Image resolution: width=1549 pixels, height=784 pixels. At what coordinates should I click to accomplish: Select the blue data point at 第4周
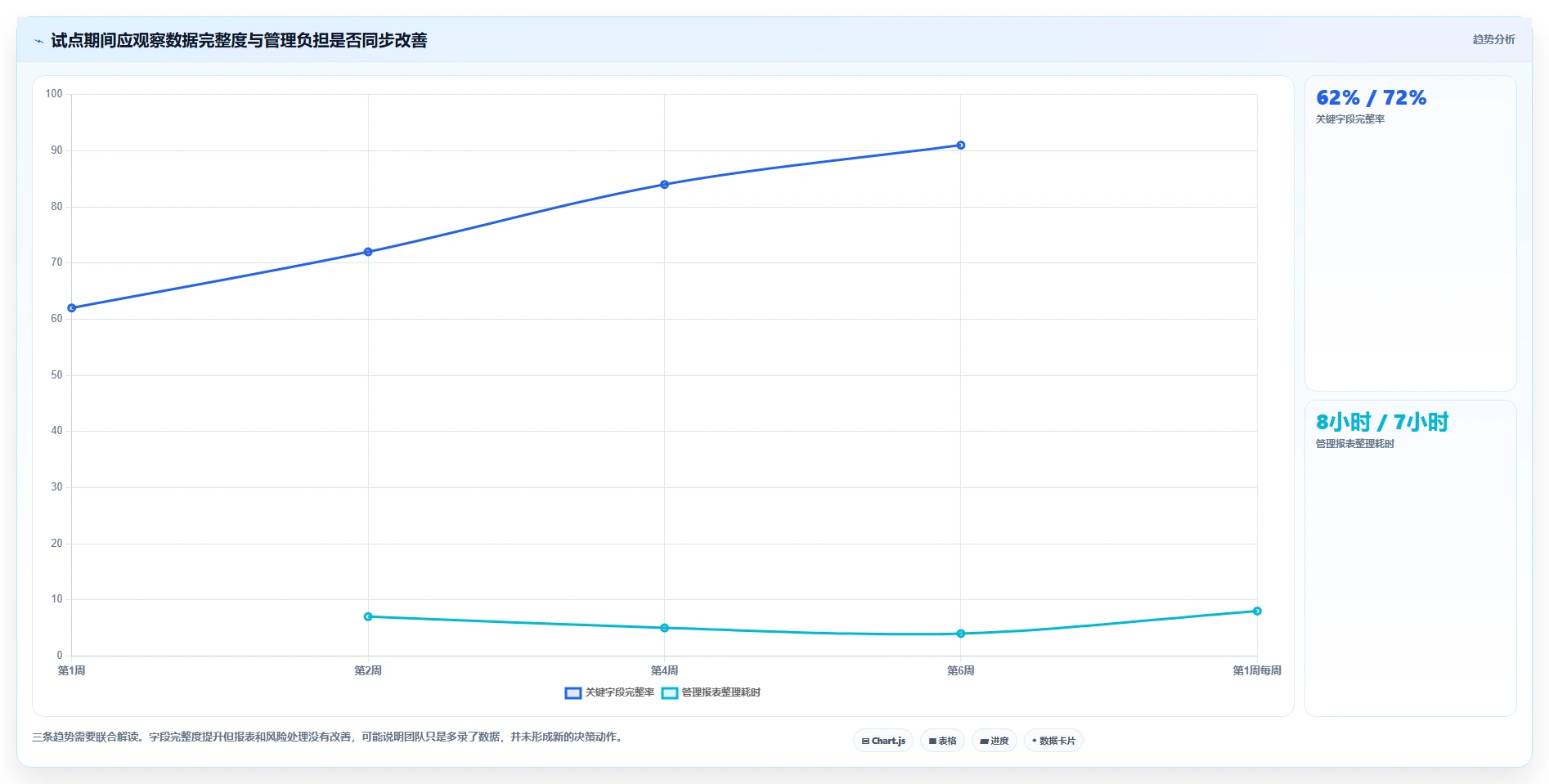point(664,185)
